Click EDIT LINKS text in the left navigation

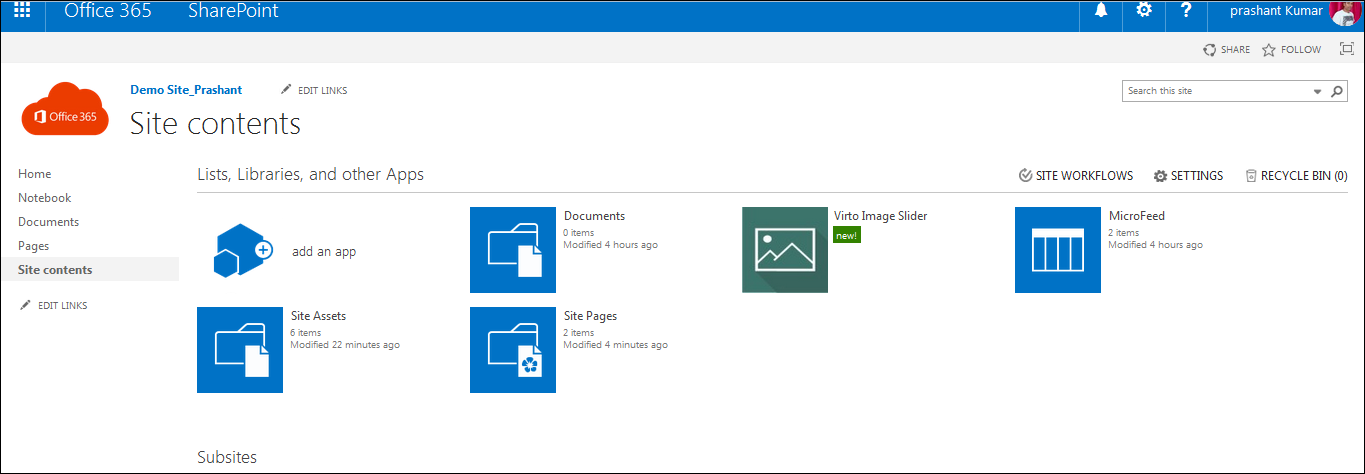click(x=62, y=306)
